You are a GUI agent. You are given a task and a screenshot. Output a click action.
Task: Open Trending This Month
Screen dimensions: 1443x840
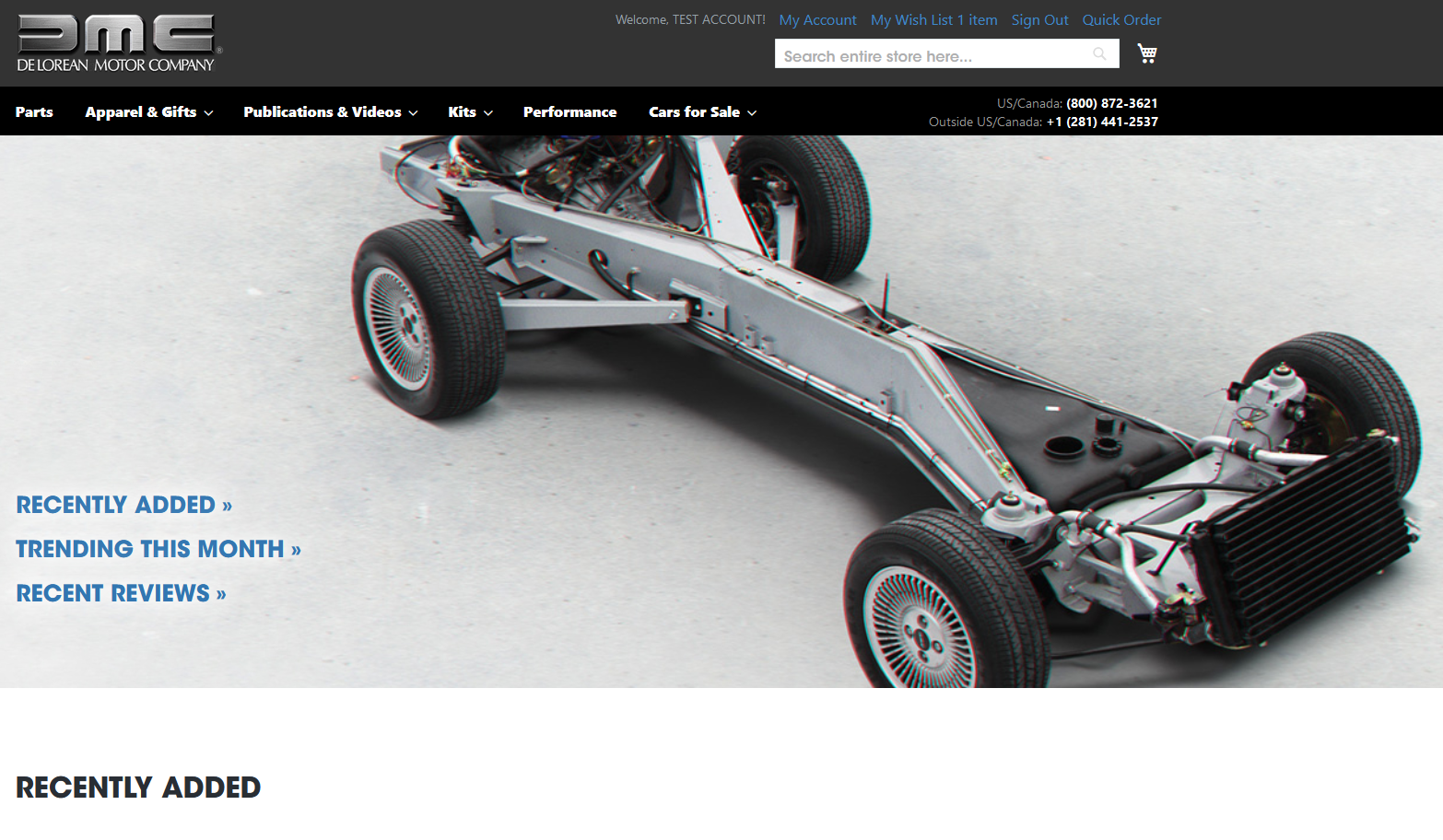pyautogui.click(x=158, y=549)
